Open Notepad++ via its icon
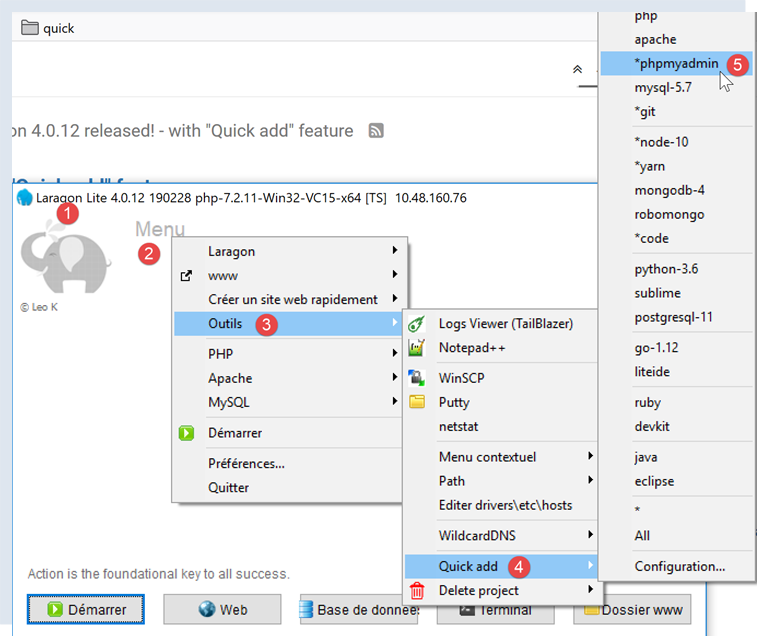This screenshot has height=636, width=757. 418,348
